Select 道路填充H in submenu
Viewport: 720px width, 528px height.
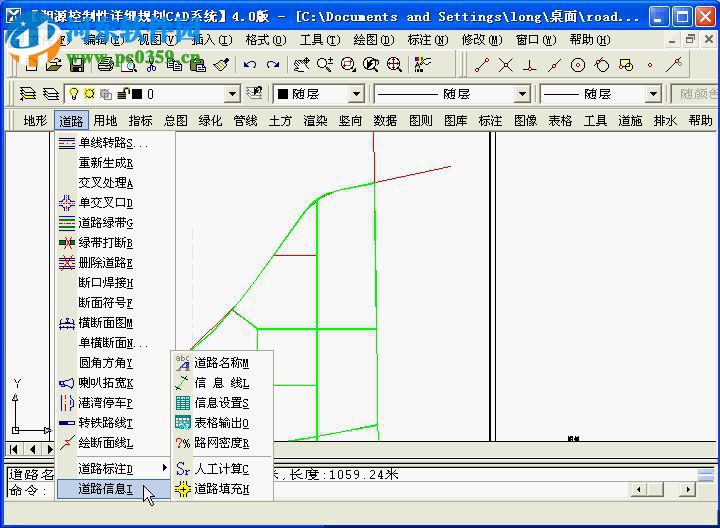(x=222, y=489)
